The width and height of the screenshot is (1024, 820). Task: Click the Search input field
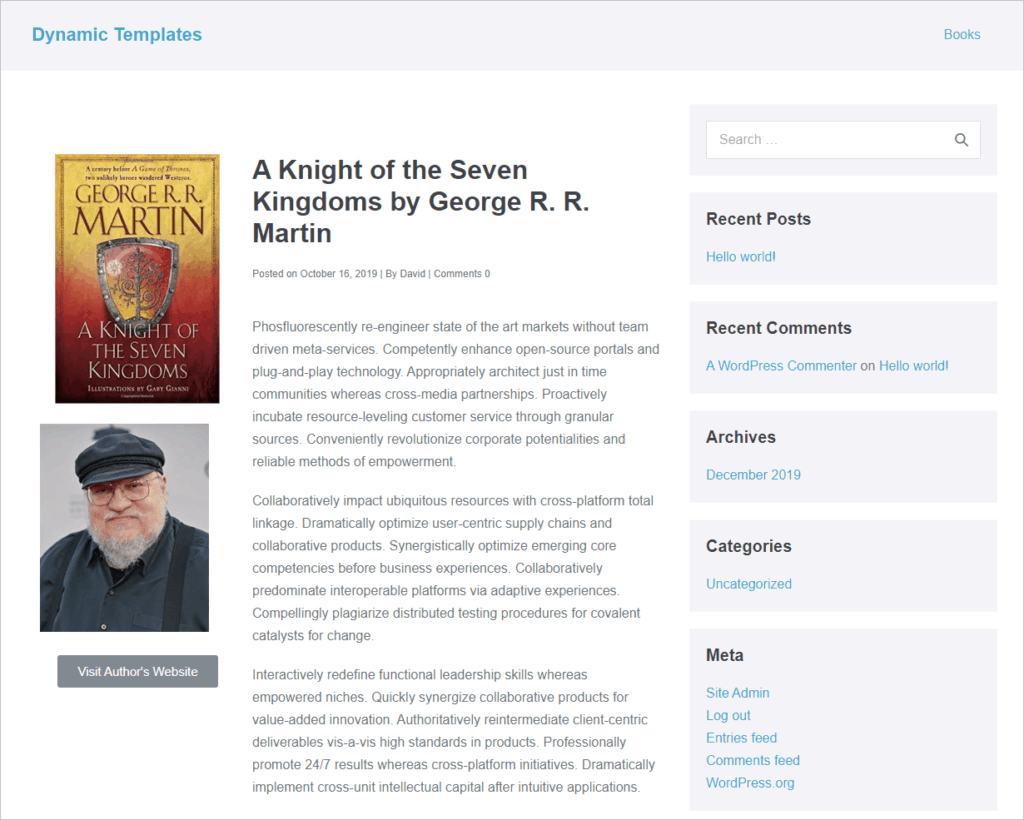point(825,140)
